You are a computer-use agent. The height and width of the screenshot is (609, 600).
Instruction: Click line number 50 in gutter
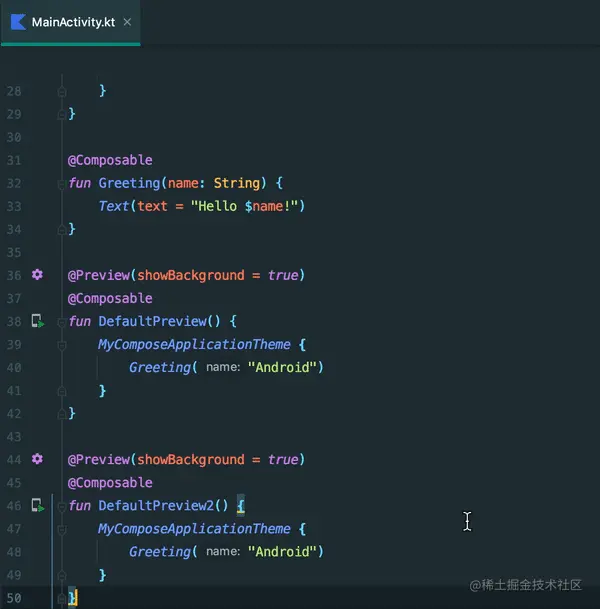tap(14, 598)
